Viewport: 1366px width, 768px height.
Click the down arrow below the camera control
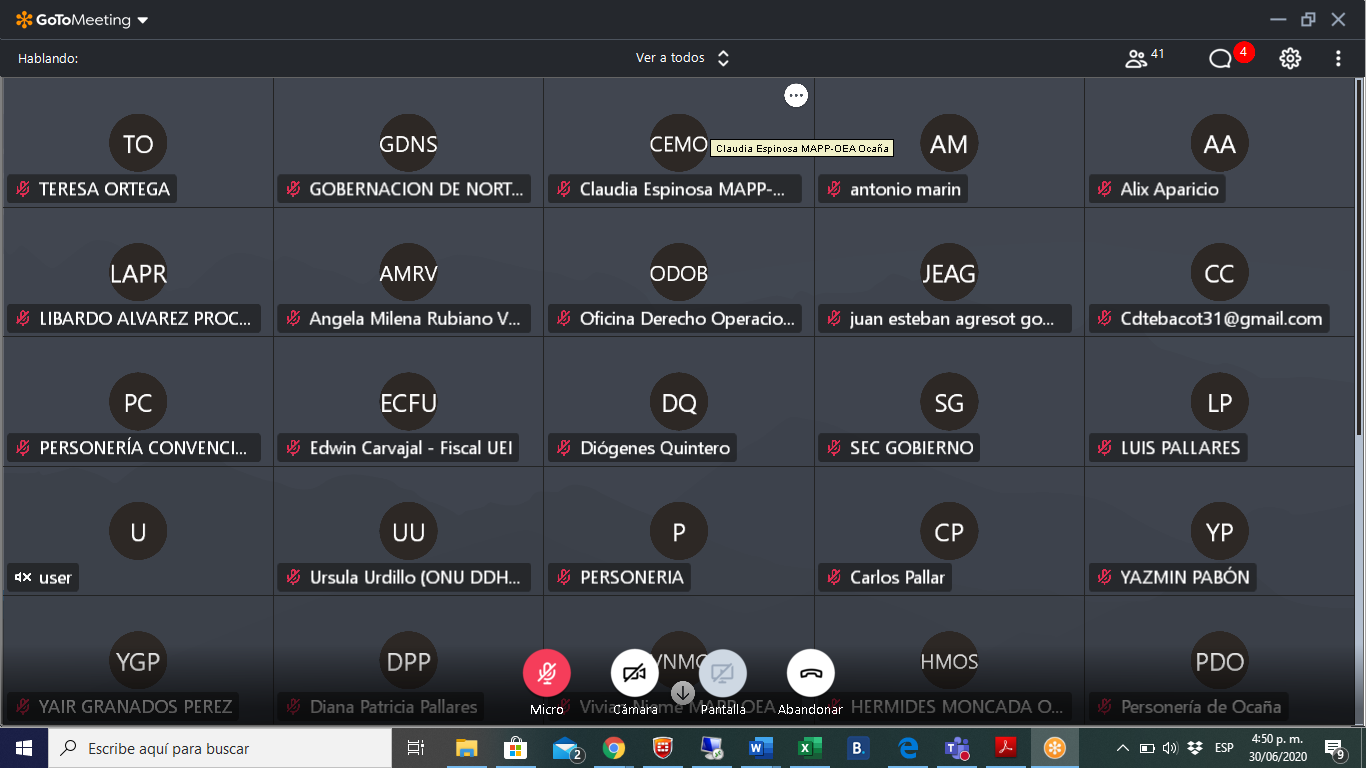683,692
